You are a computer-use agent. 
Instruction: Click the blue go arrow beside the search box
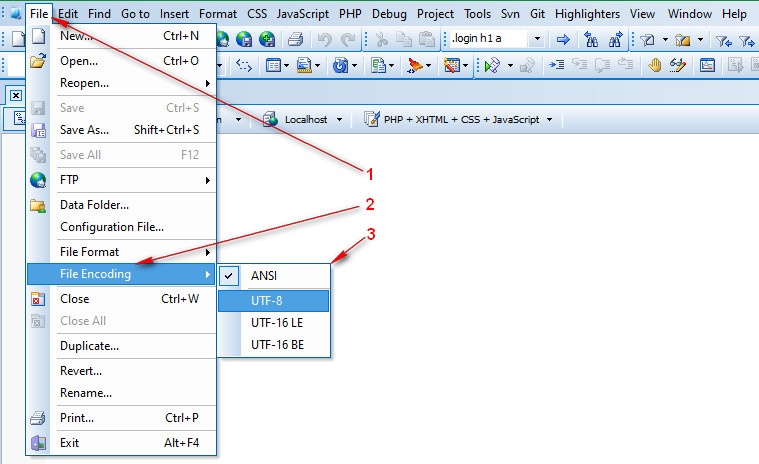click(562, 40)
